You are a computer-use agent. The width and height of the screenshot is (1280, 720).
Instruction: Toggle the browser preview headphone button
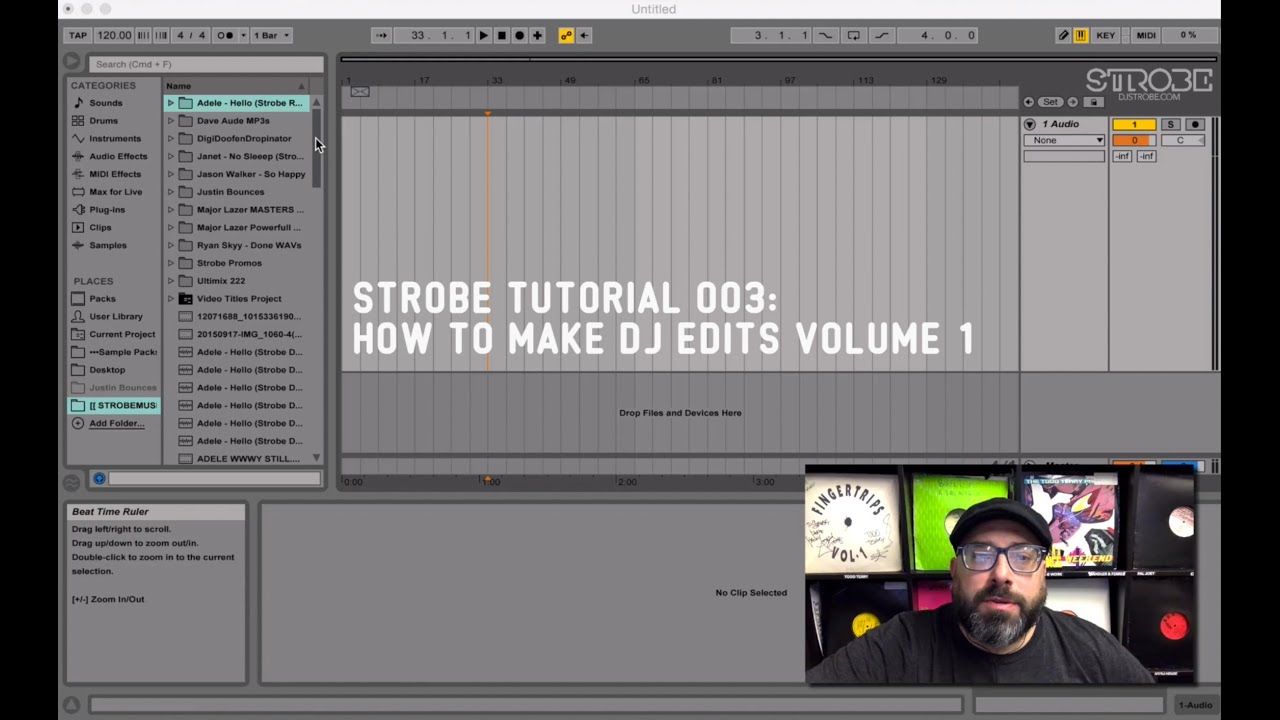(99, 479)
